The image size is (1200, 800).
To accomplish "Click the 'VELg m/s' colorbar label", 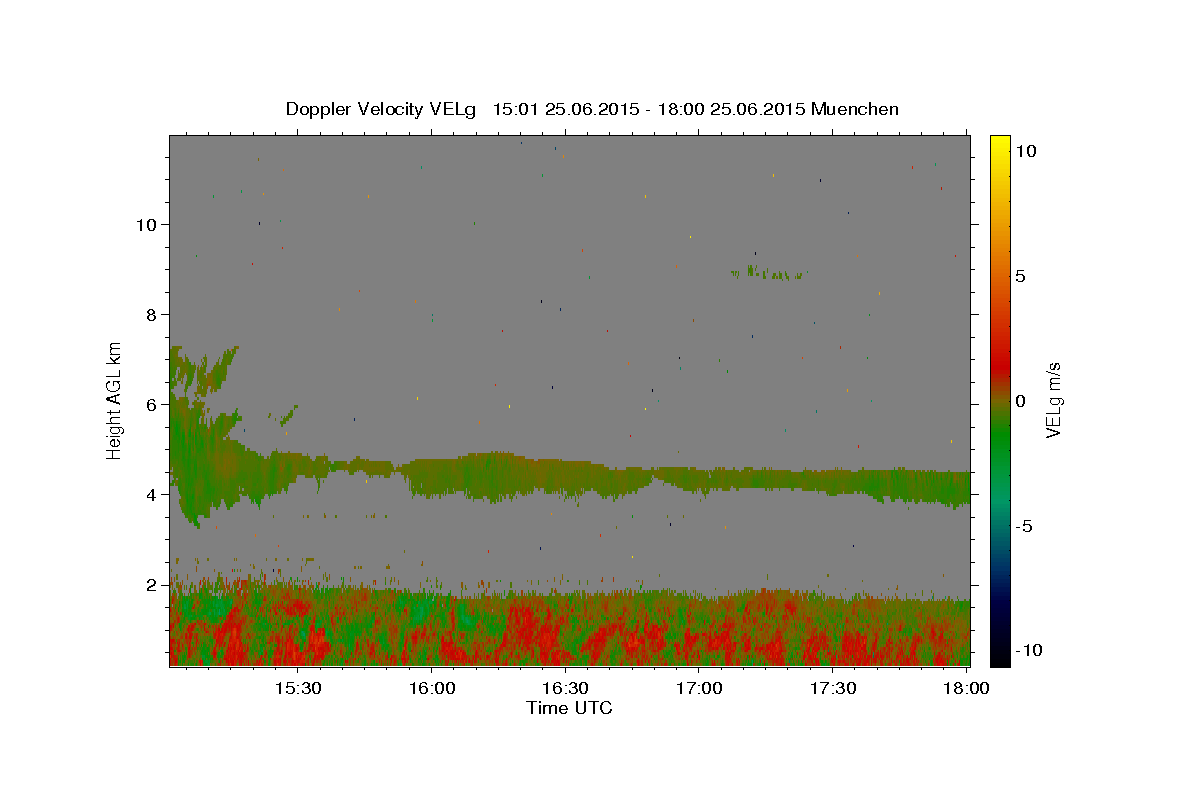I will coord(1053,400).
